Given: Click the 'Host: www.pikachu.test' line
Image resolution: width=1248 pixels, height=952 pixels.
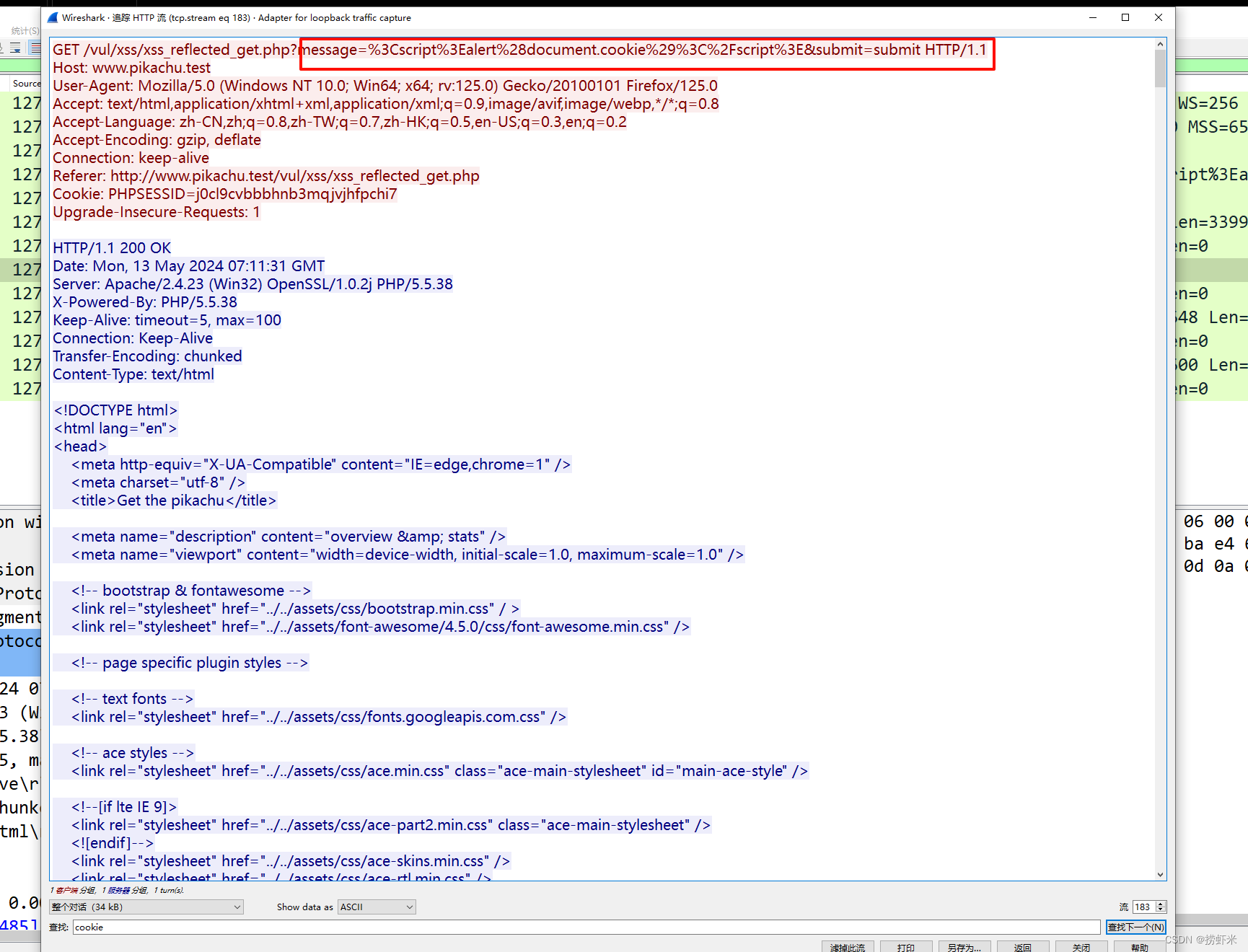Looking at the screenshot, I should [x=132, y=68].
